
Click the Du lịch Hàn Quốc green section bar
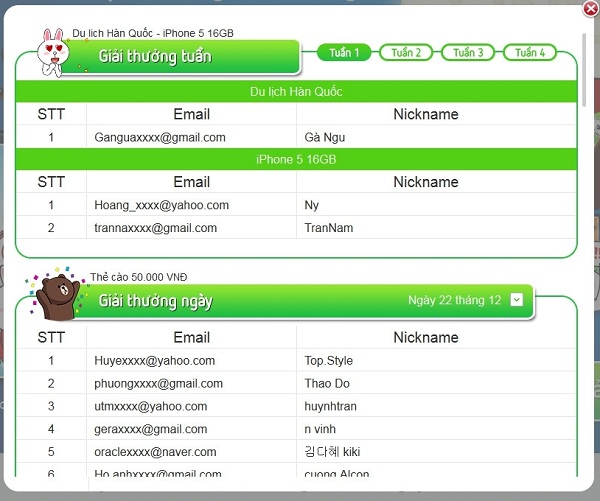point(296,92)
